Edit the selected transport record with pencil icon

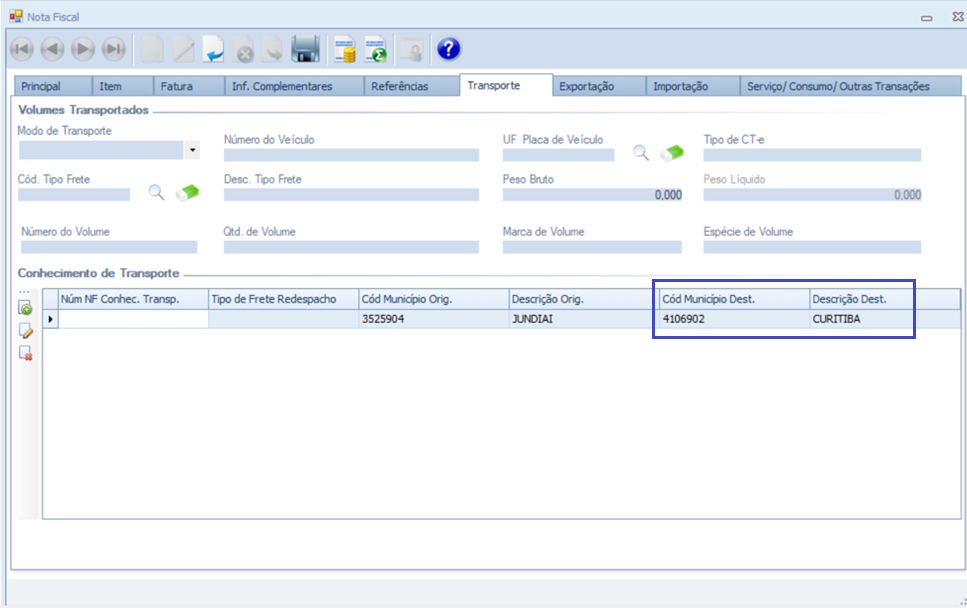26,331
